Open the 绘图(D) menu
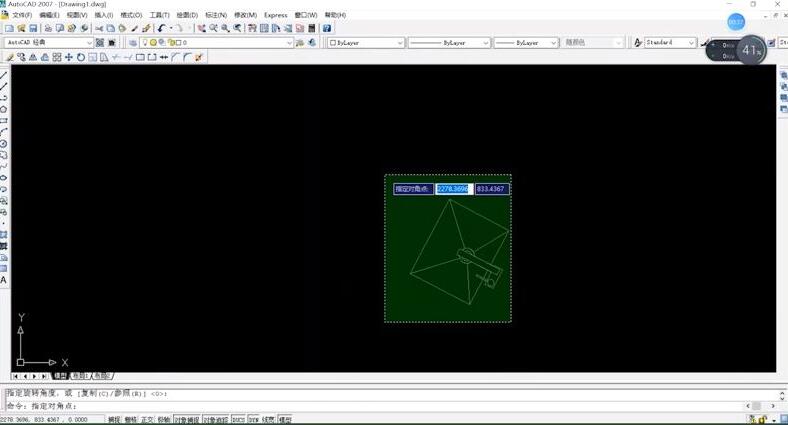The width and height of the screenshot is (788, 425). click(x=187, y=15)
